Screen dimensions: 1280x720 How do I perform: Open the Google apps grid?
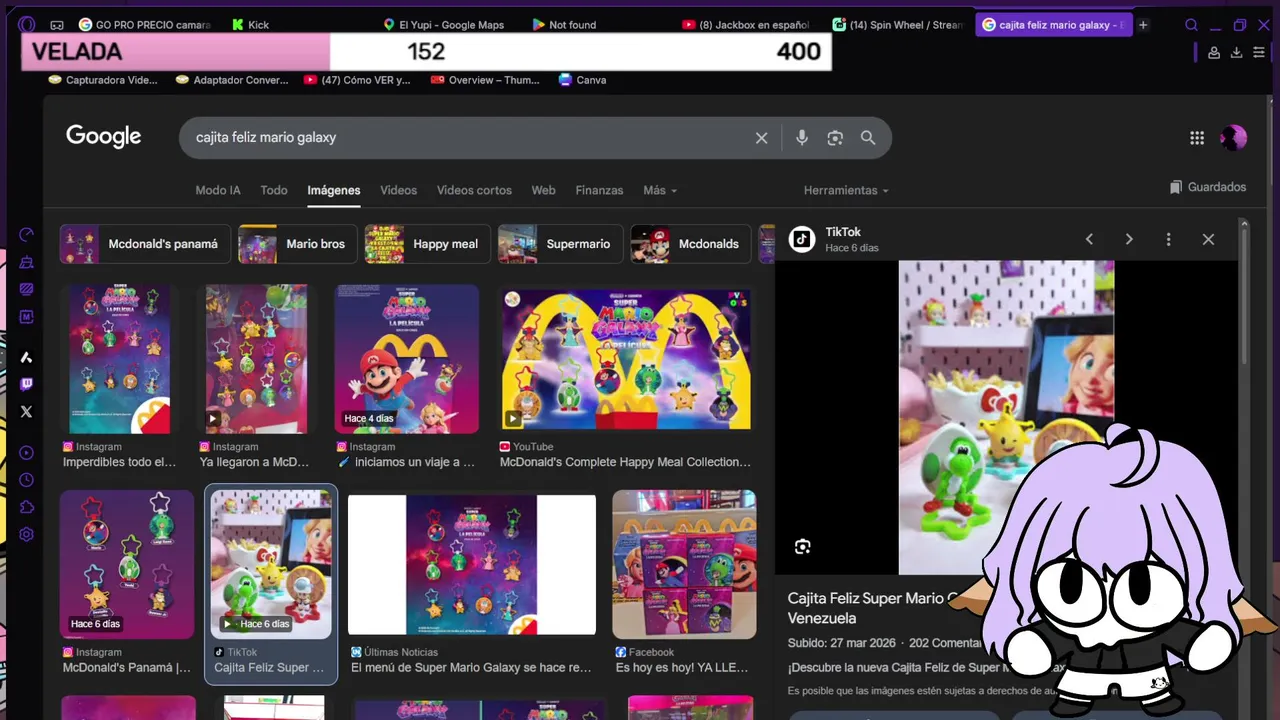click(1197, 138)
